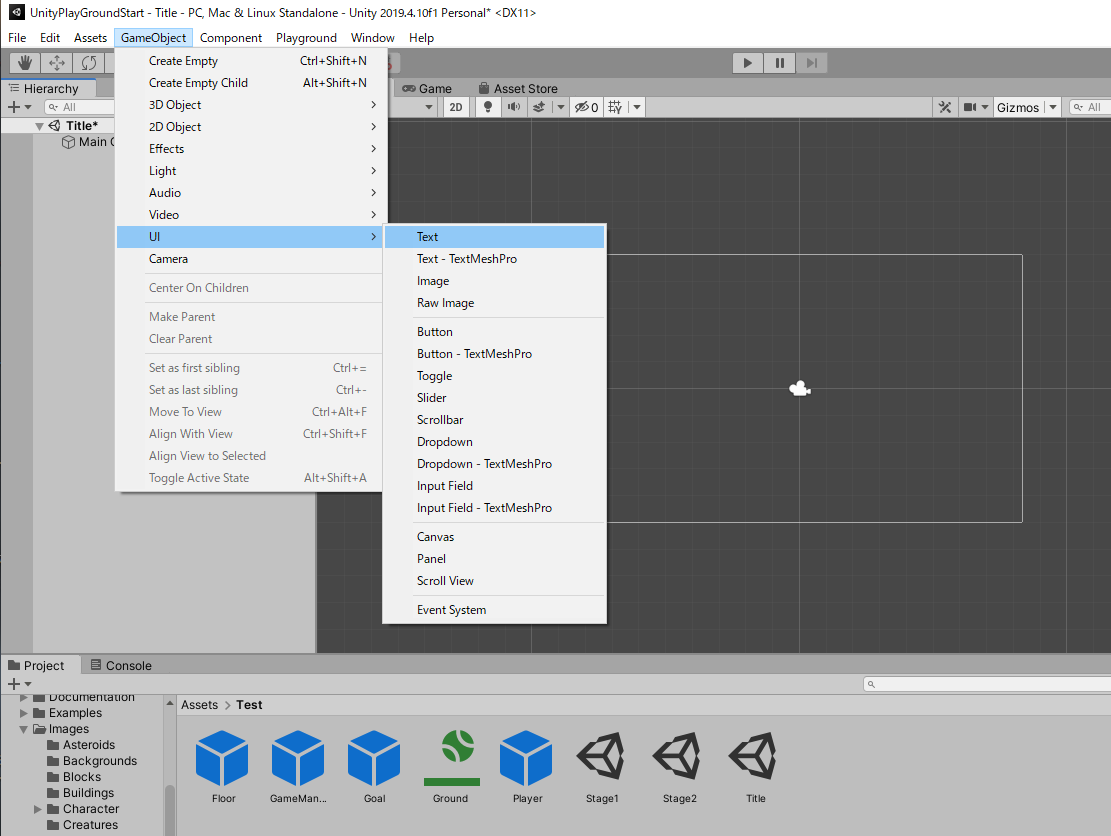Toggle the 2D view mode
This screenshot has height=836, width=1111.
point(456,107)
